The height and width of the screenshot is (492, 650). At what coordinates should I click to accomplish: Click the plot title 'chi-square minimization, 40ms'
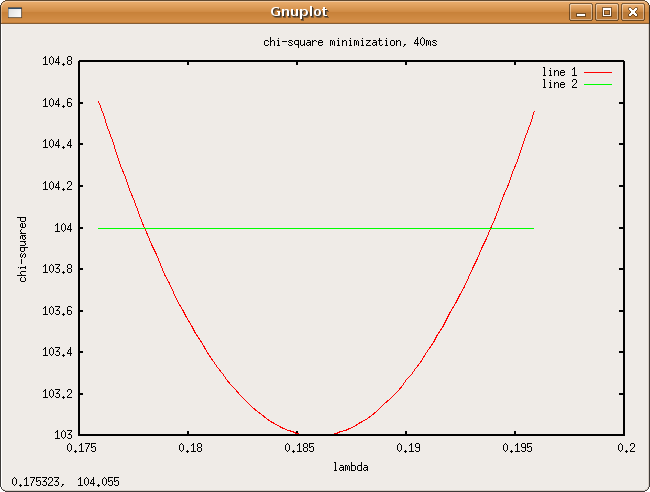tap(350, 42)
